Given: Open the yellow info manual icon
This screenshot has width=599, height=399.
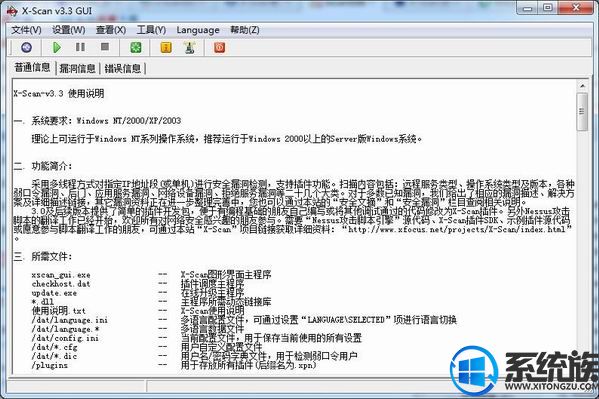Looking at the screenshot, I should (166, 47).
